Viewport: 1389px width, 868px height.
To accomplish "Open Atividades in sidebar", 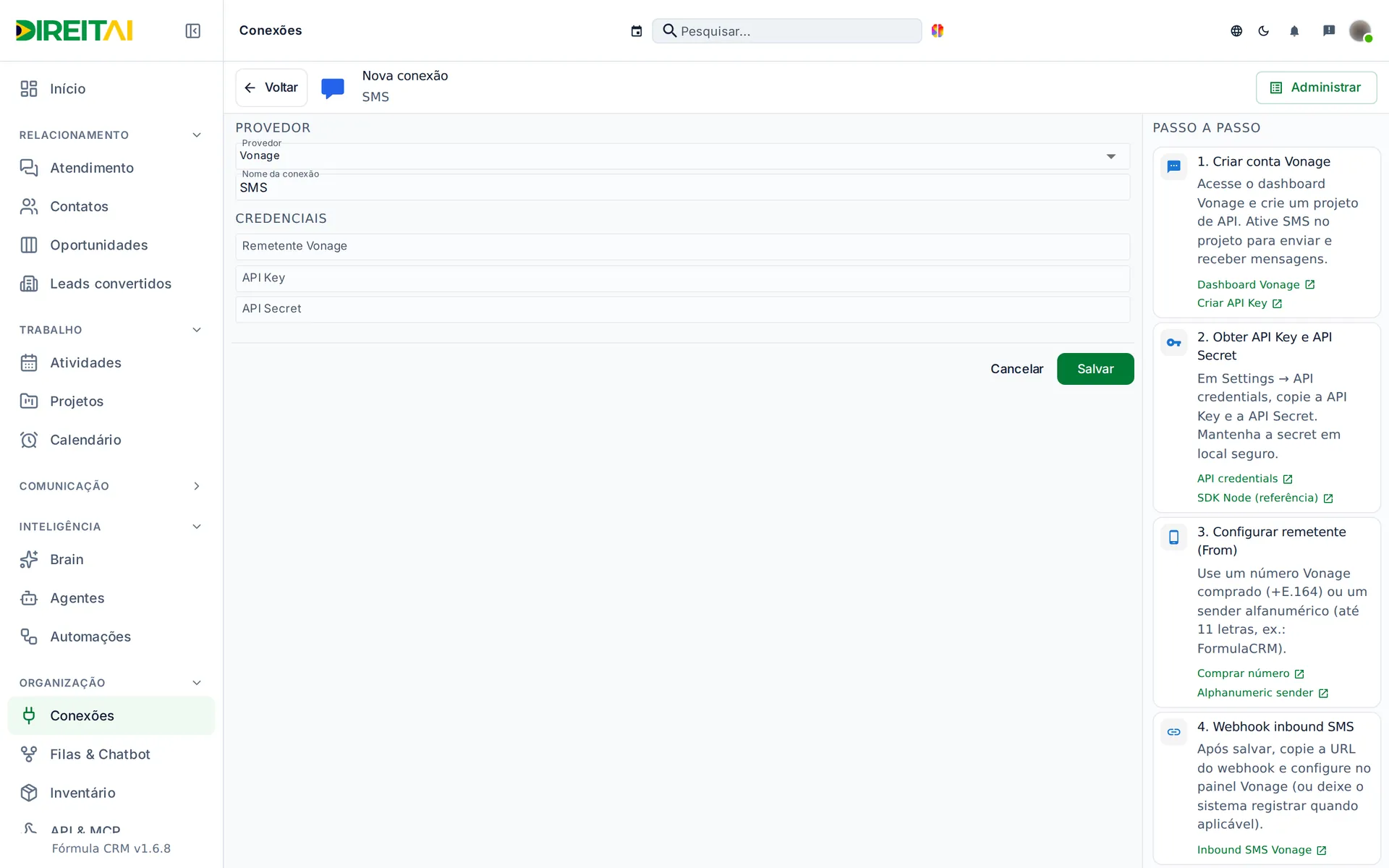I will pos(111,363).
